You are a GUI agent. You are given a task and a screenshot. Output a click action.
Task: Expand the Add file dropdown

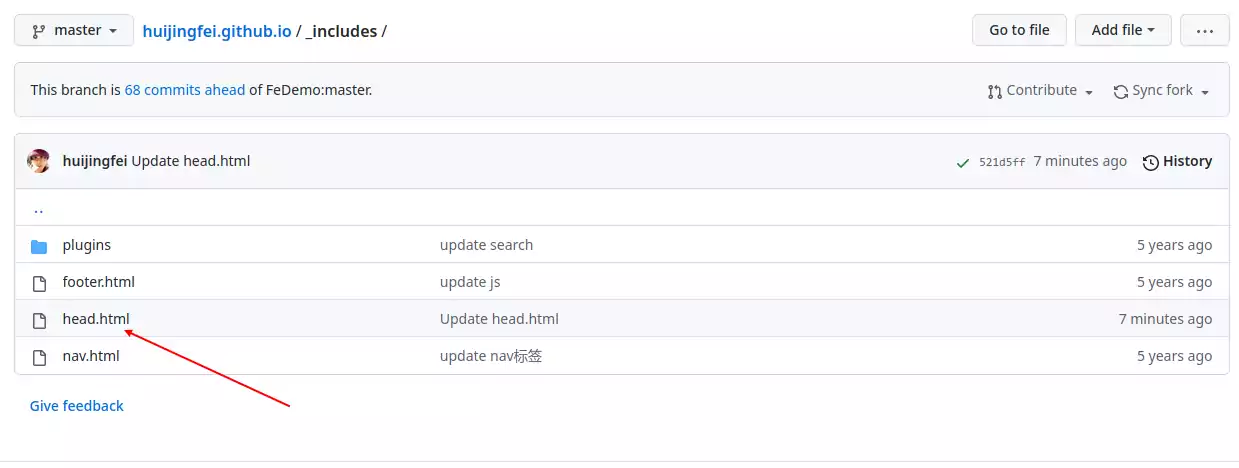[1123, 30]
